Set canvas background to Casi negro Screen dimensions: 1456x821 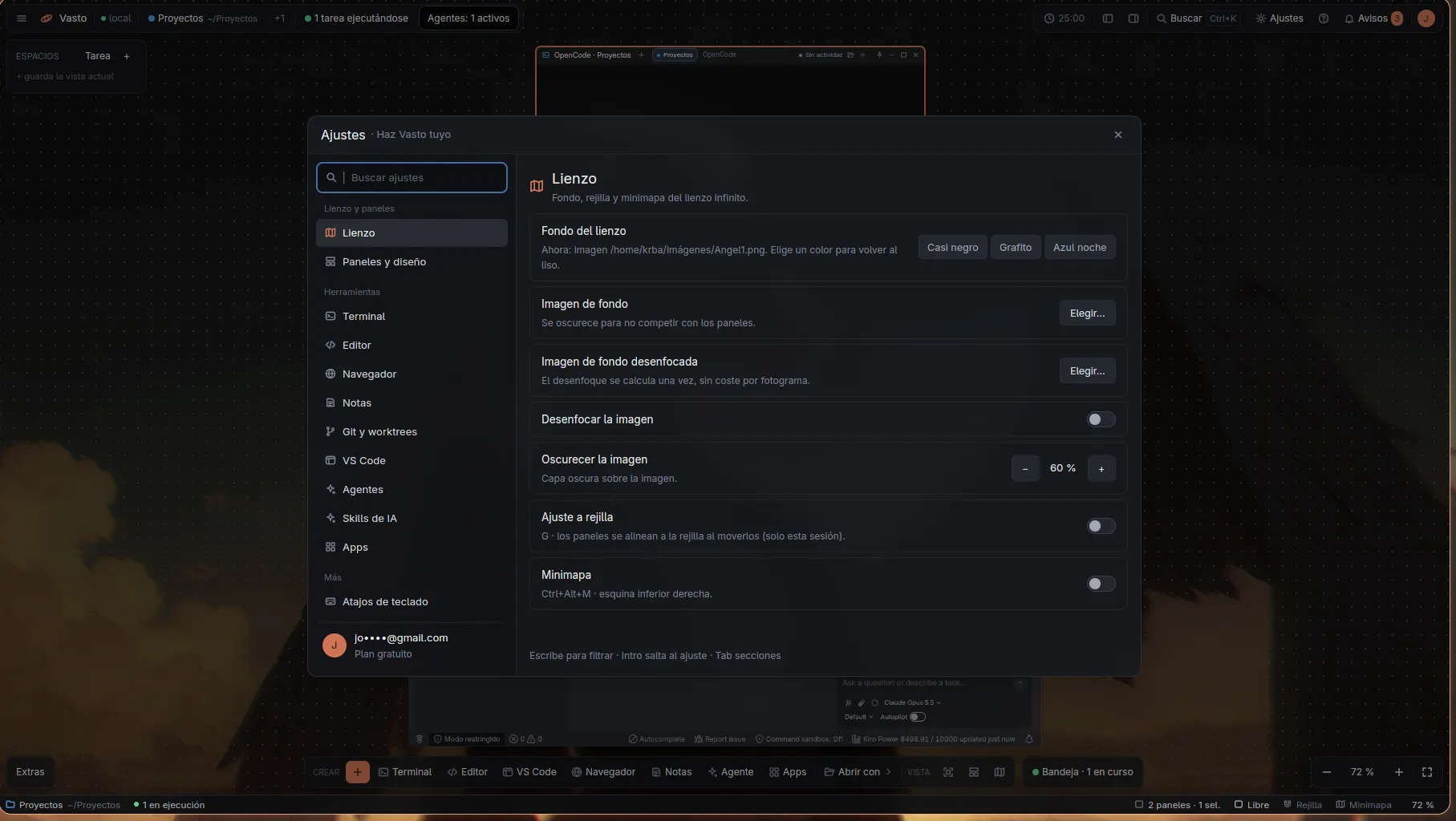coord(952,248)
